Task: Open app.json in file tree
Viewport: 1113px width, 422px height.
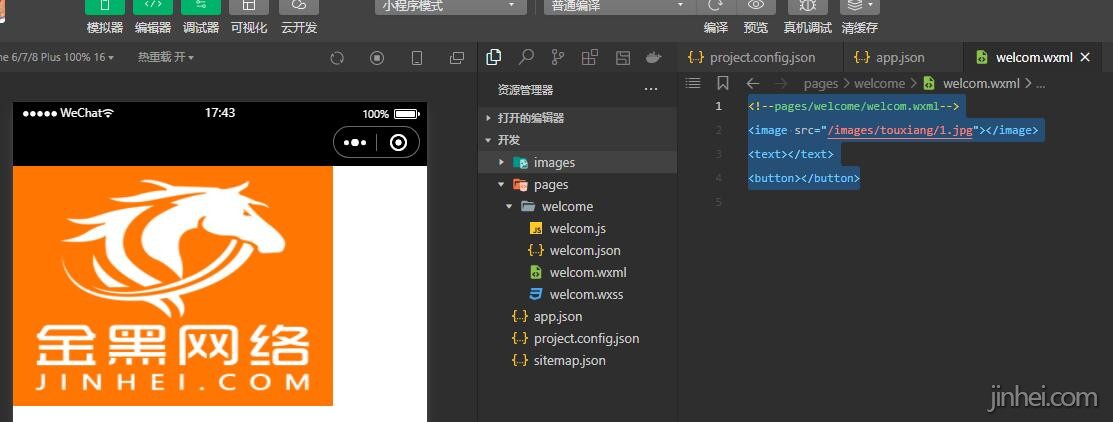Action: click(578, 316)
